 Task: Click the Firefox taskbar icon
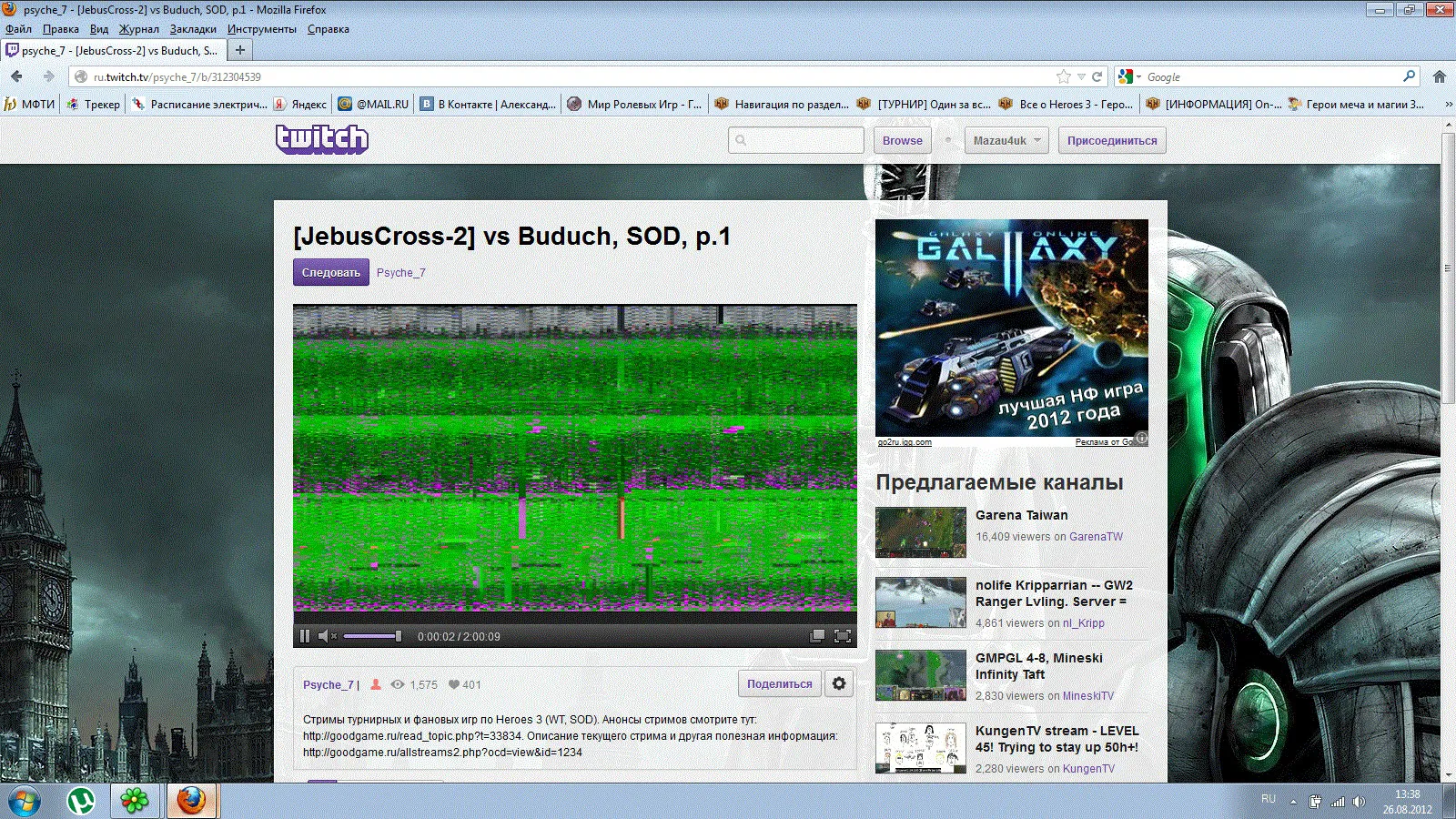point(191,801)
